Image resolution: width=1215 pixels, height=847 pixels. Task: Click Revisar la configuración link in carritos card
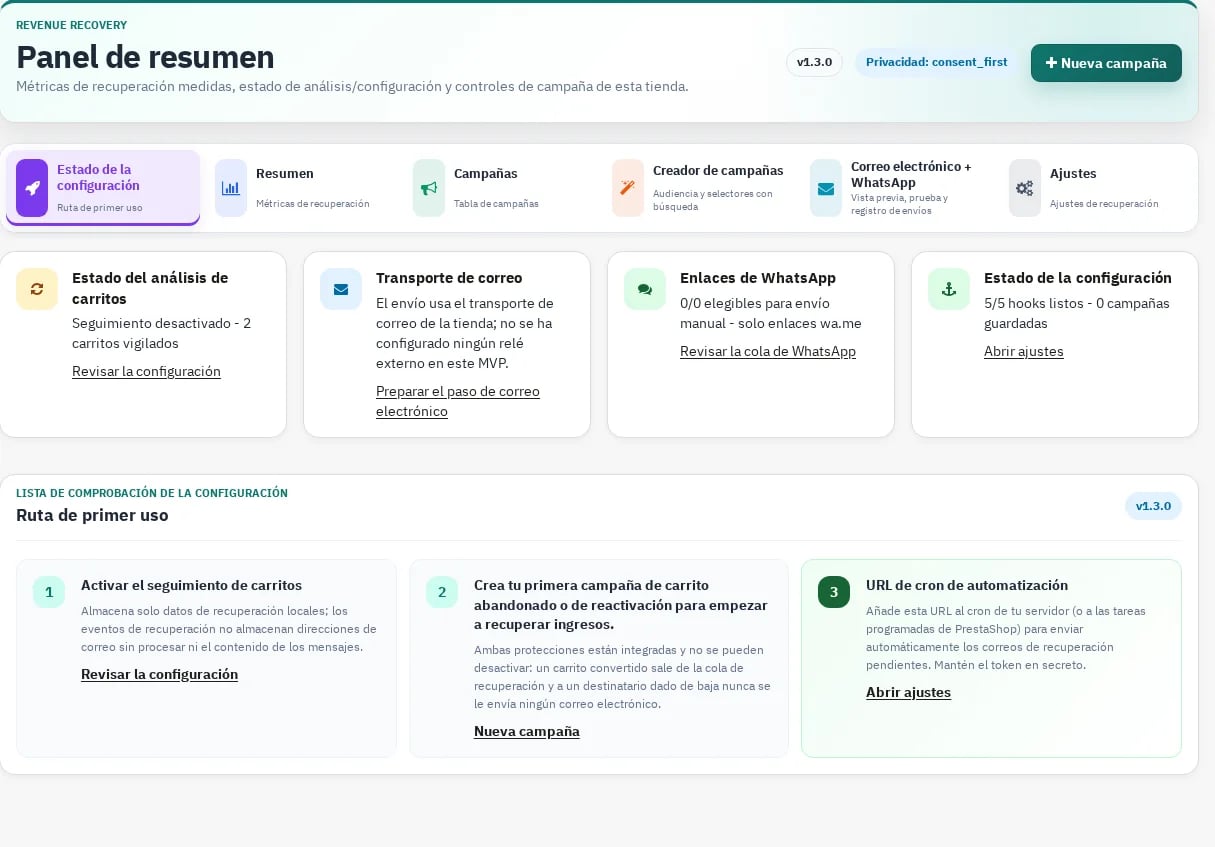tap(146, 371)
